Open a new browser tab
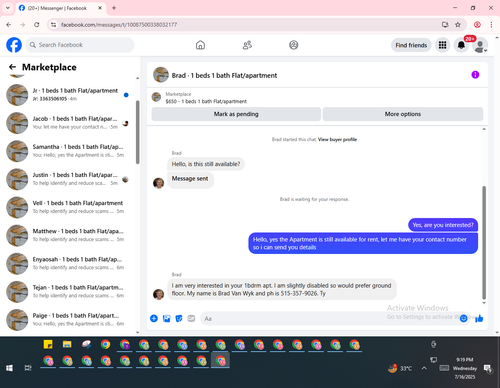This screenshot has width=500, height=388. point(114,8)
